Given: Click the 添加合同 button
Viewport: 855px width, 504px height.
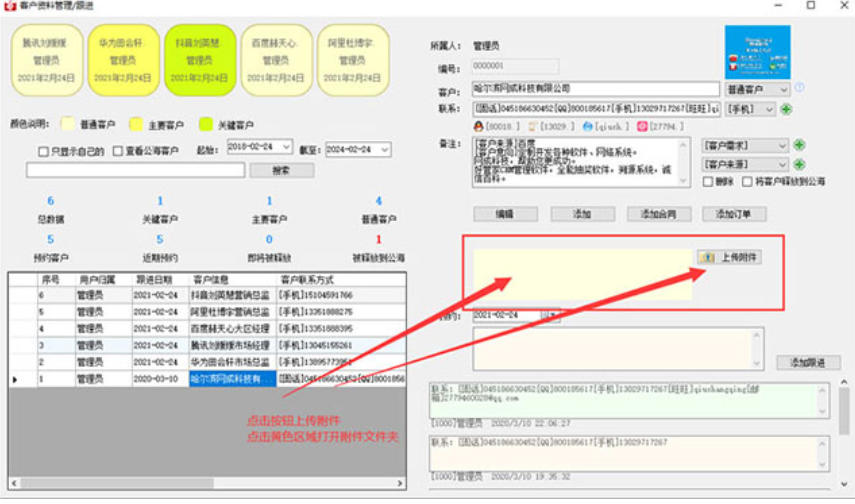Looking at the screenshot, I should (659, 214).
